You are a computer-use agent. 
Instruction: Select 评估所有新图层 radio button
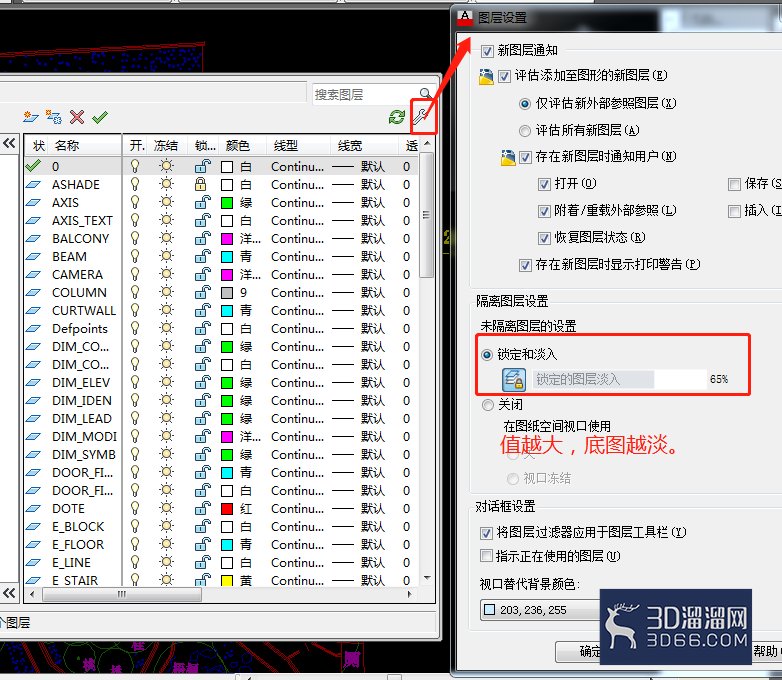(x=524, y=131)
